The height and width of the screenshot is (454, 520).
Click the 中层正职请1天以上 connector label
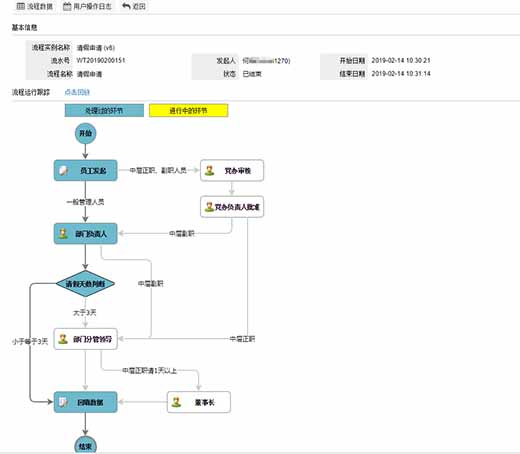click(149, 370)
